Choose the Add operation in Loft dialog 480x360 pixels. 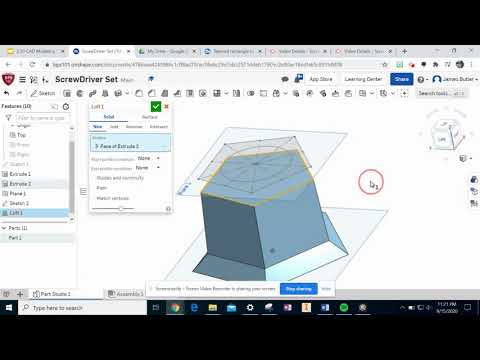pyautogui.click(x=114, y=127)
